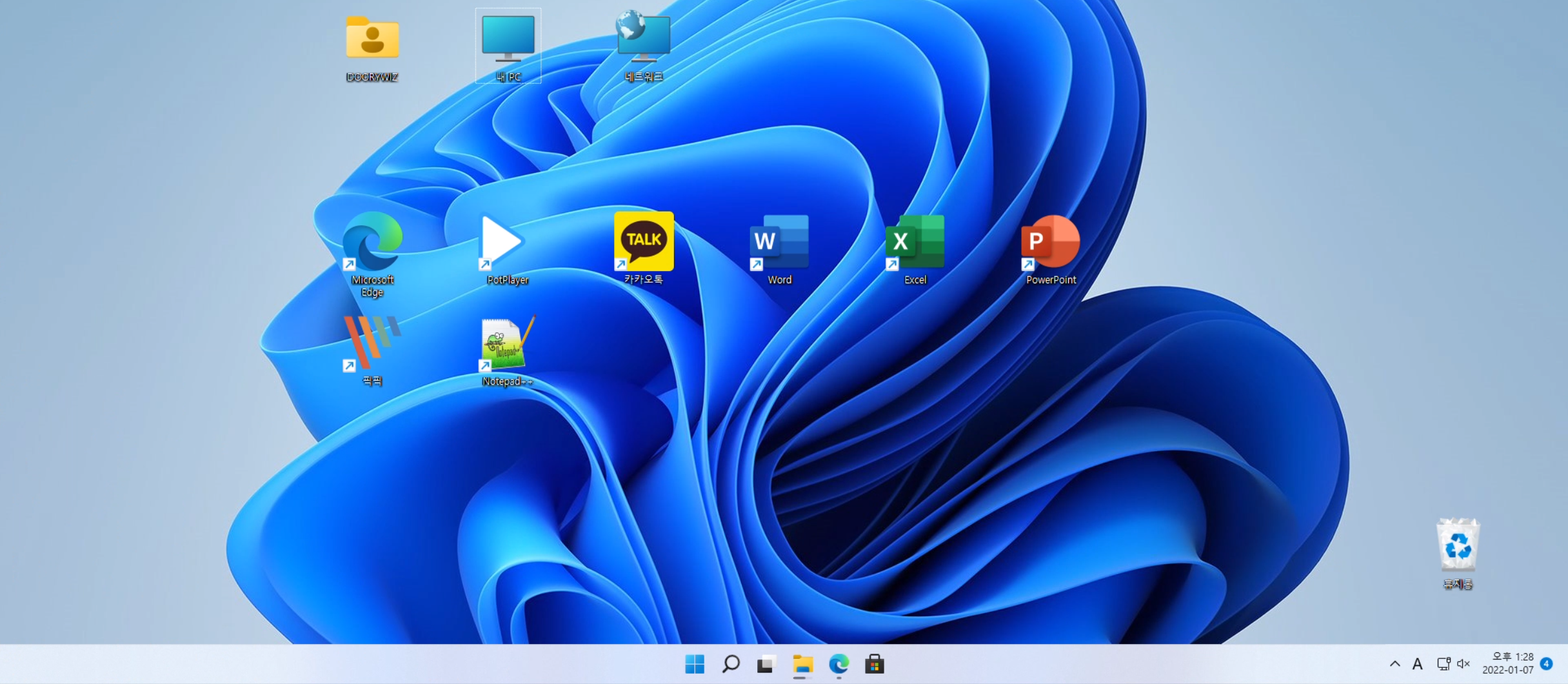Select the 네트워크 network icon
Screen dimensions: 1568x684
[644, 47]
